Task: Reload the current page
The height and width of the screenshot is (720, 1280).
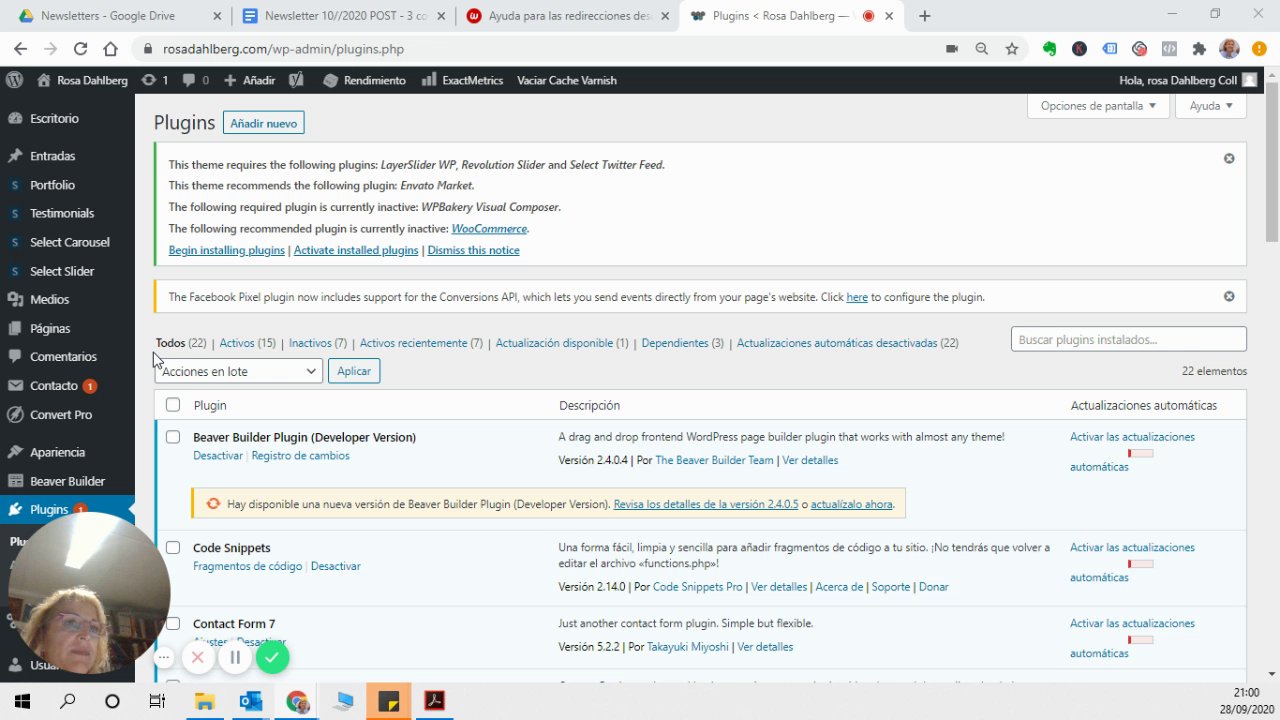Action: [x=80, y=49]
